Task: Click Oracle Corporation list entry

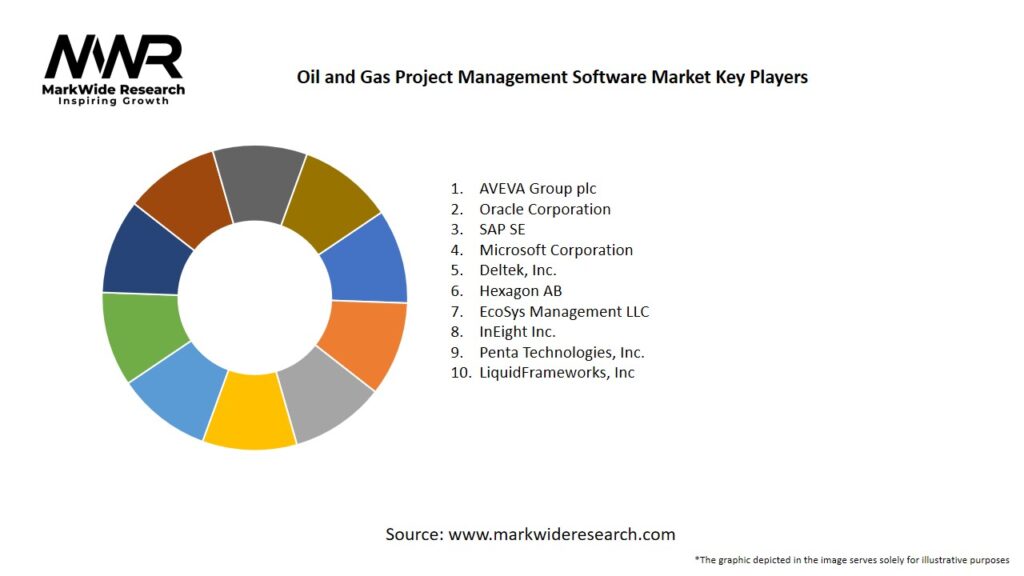Action: tap(544, 209)
